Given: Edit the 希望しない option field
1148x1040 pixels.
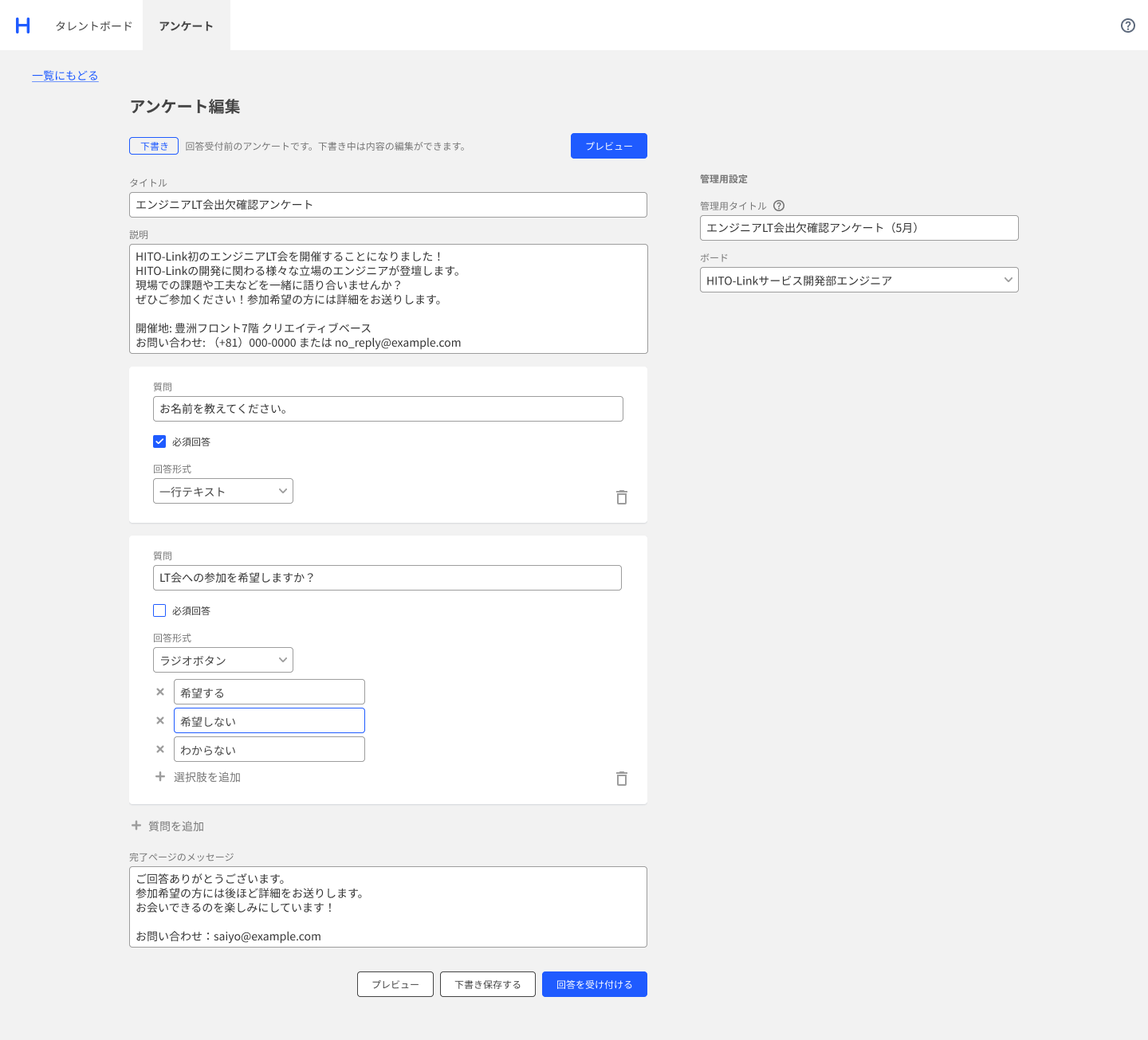Looking at the screenshot, I should [269, 720].
